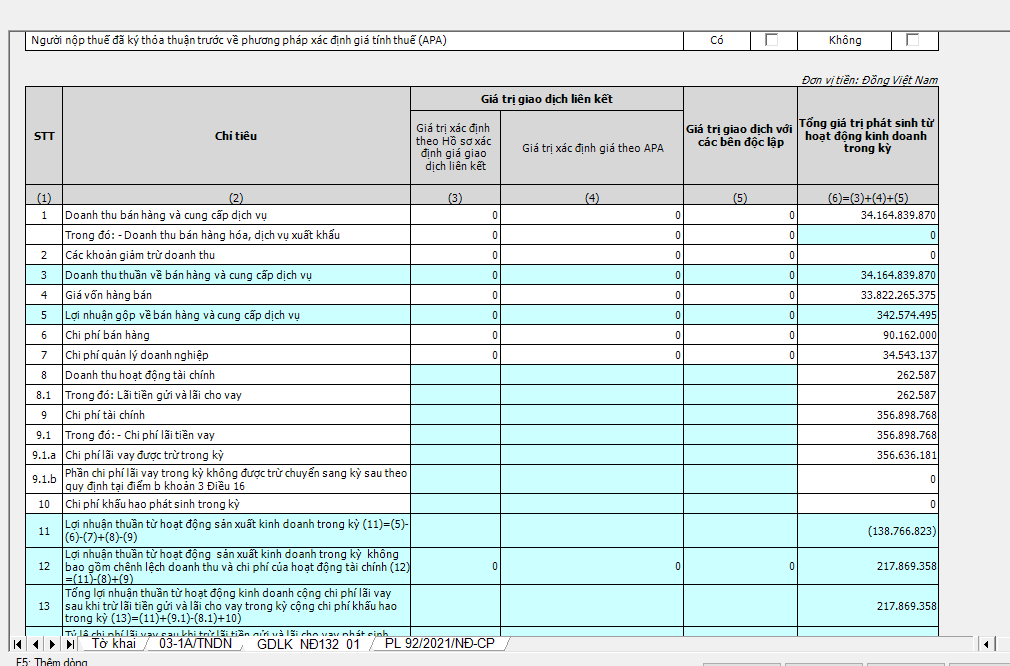Click the next sheet navigation arrow

pos(52,643)
